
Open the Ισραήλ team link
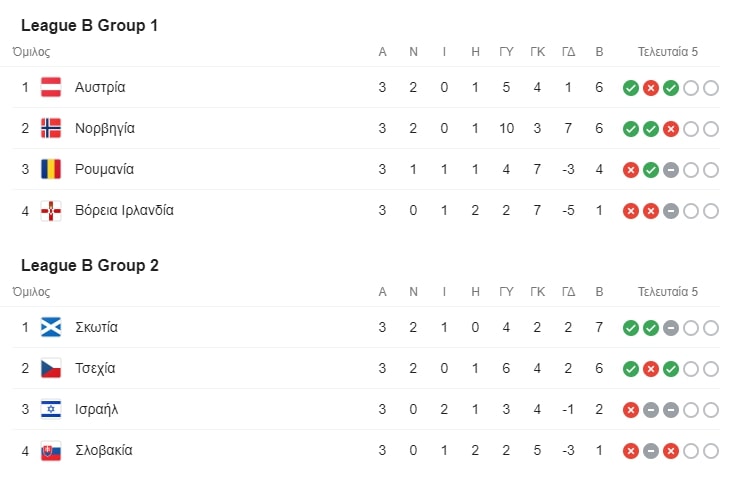96,409
